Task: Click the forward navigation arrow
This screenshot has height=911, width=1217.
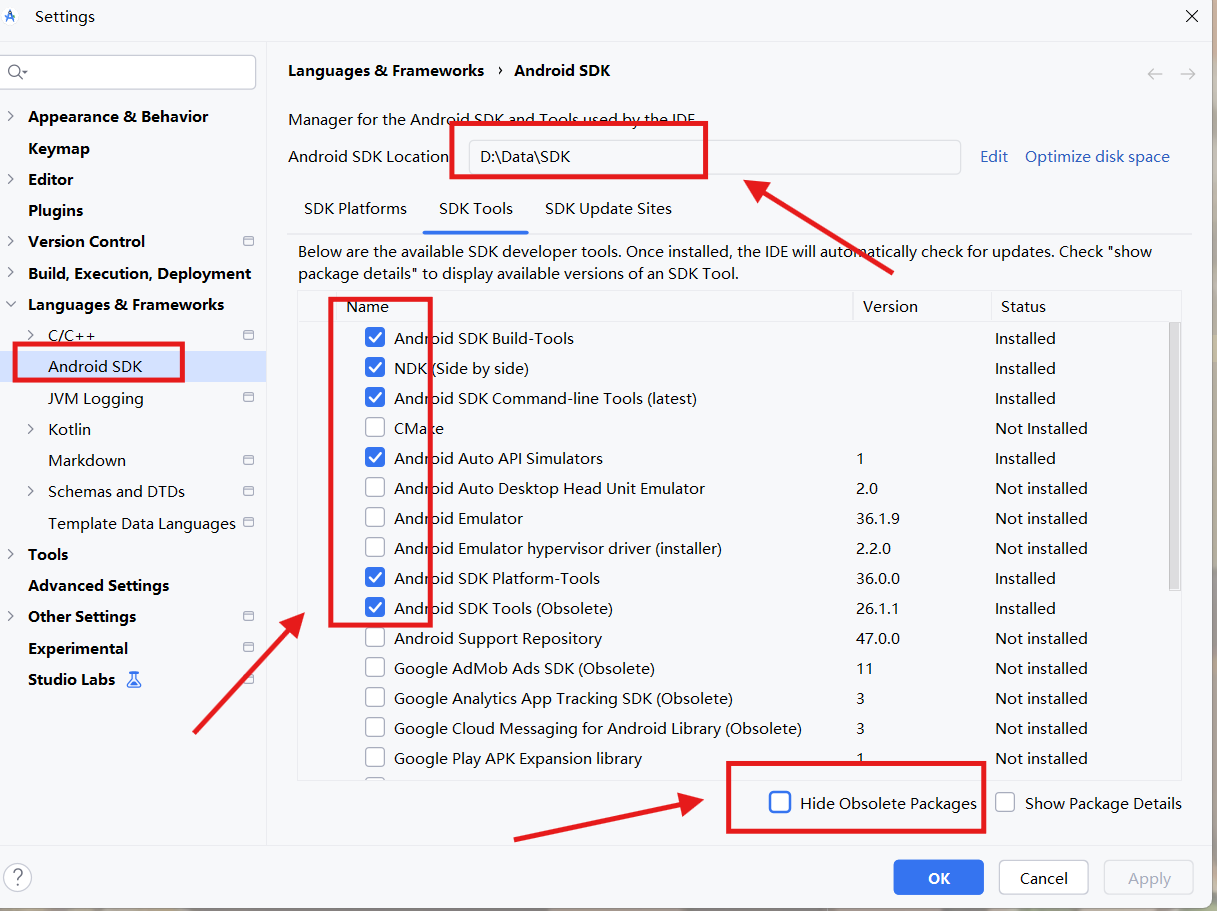Action: point(1188,73)
